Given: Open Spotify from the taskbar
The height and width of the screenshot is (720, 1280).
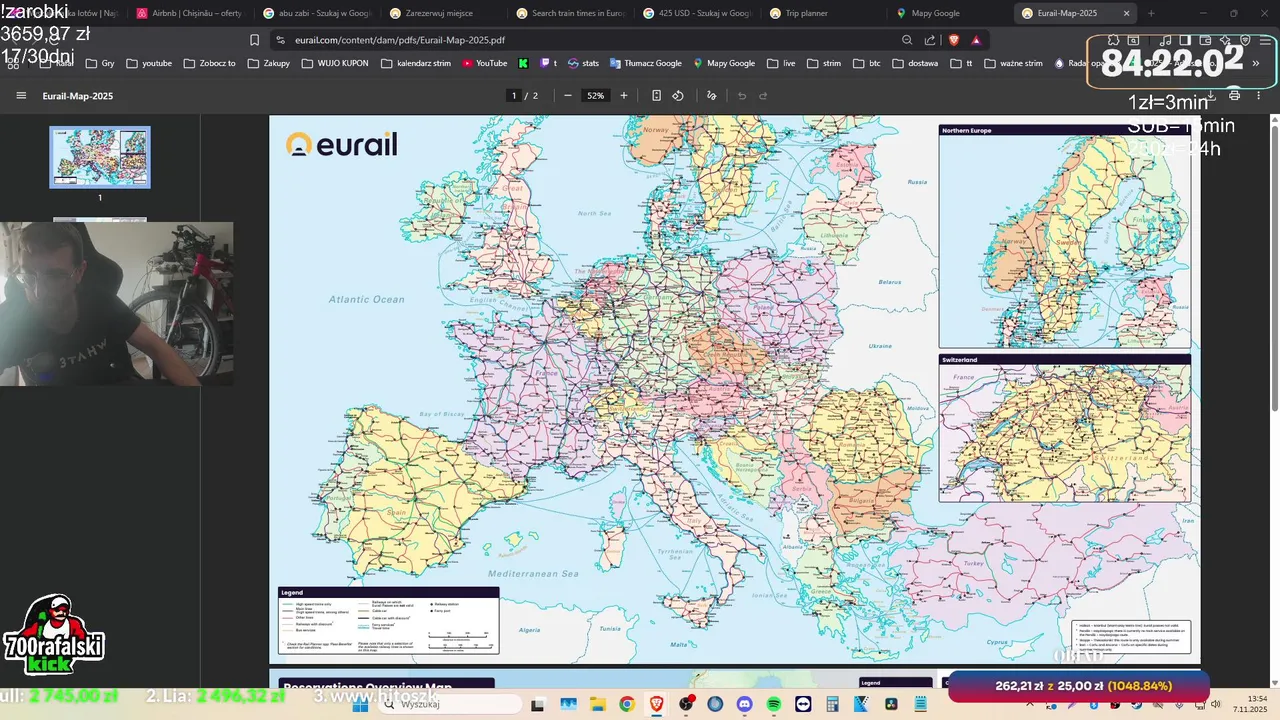Looking at the screenshot, I should (x=774, y=704).
